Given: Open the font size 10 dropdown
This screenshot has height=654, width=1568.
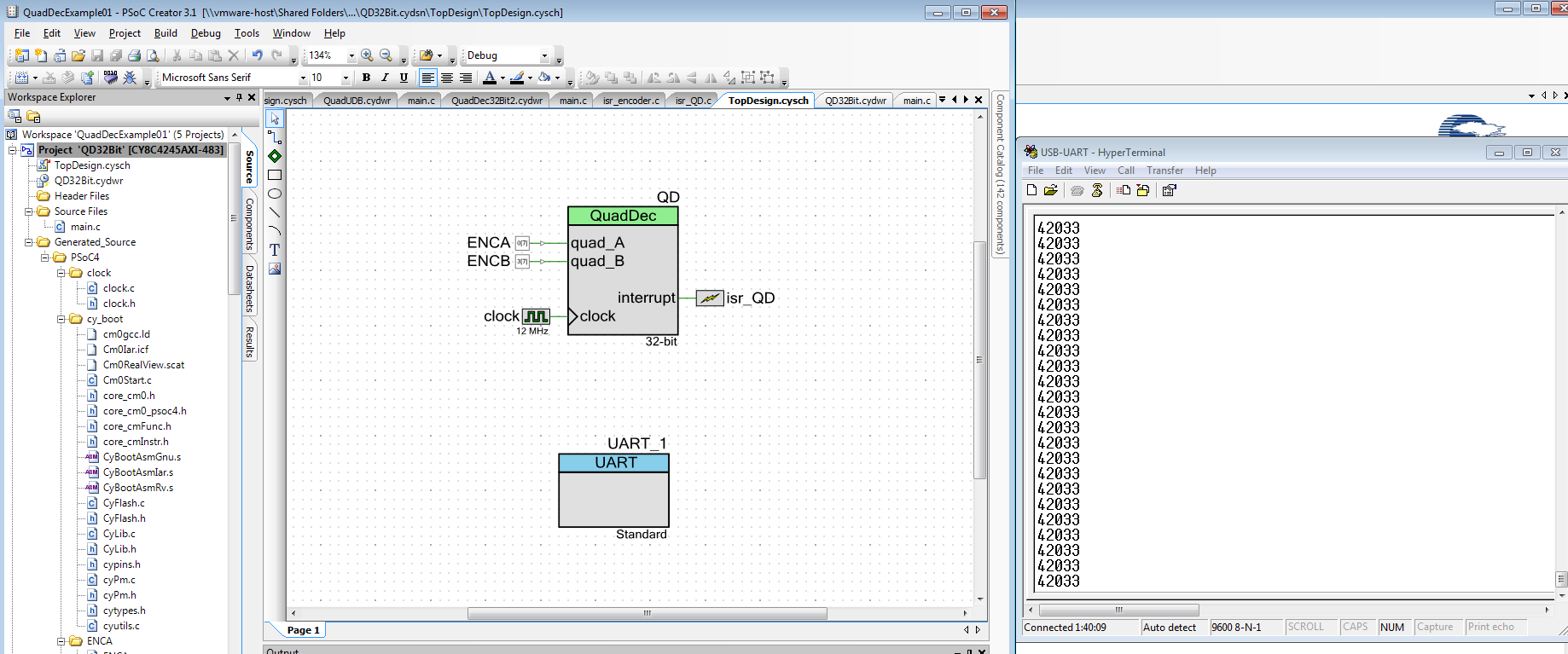Looking at the screenshot, I should point(346,78).
